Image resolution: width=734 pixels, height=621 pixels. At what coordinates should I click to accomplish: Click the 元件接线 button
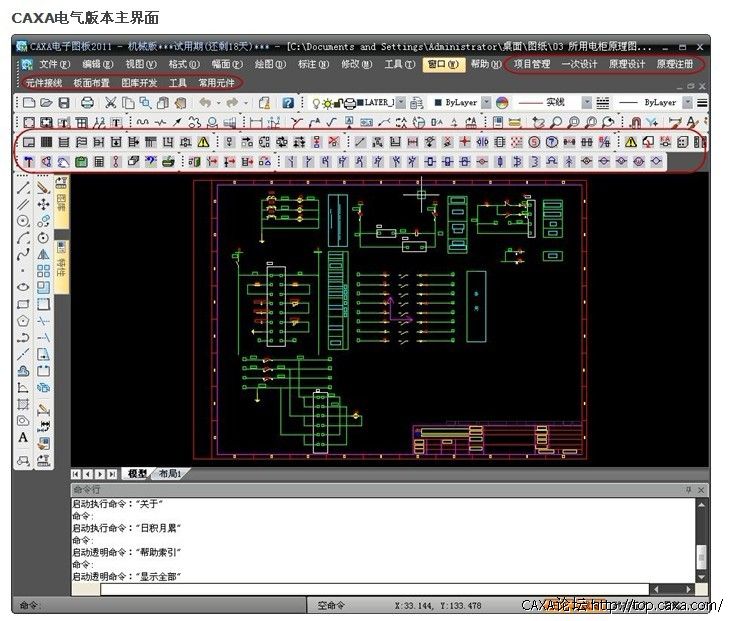(x=43, y=83)
